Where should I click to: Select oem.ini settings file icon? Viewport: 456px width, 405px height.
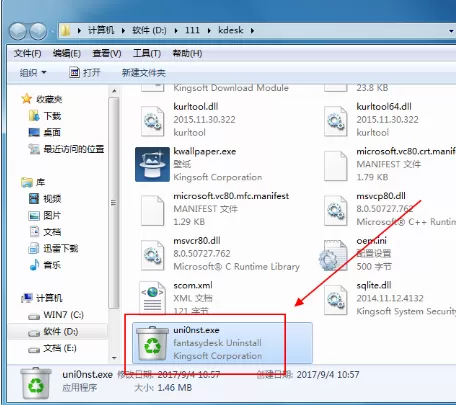click(x=334, y=256)
